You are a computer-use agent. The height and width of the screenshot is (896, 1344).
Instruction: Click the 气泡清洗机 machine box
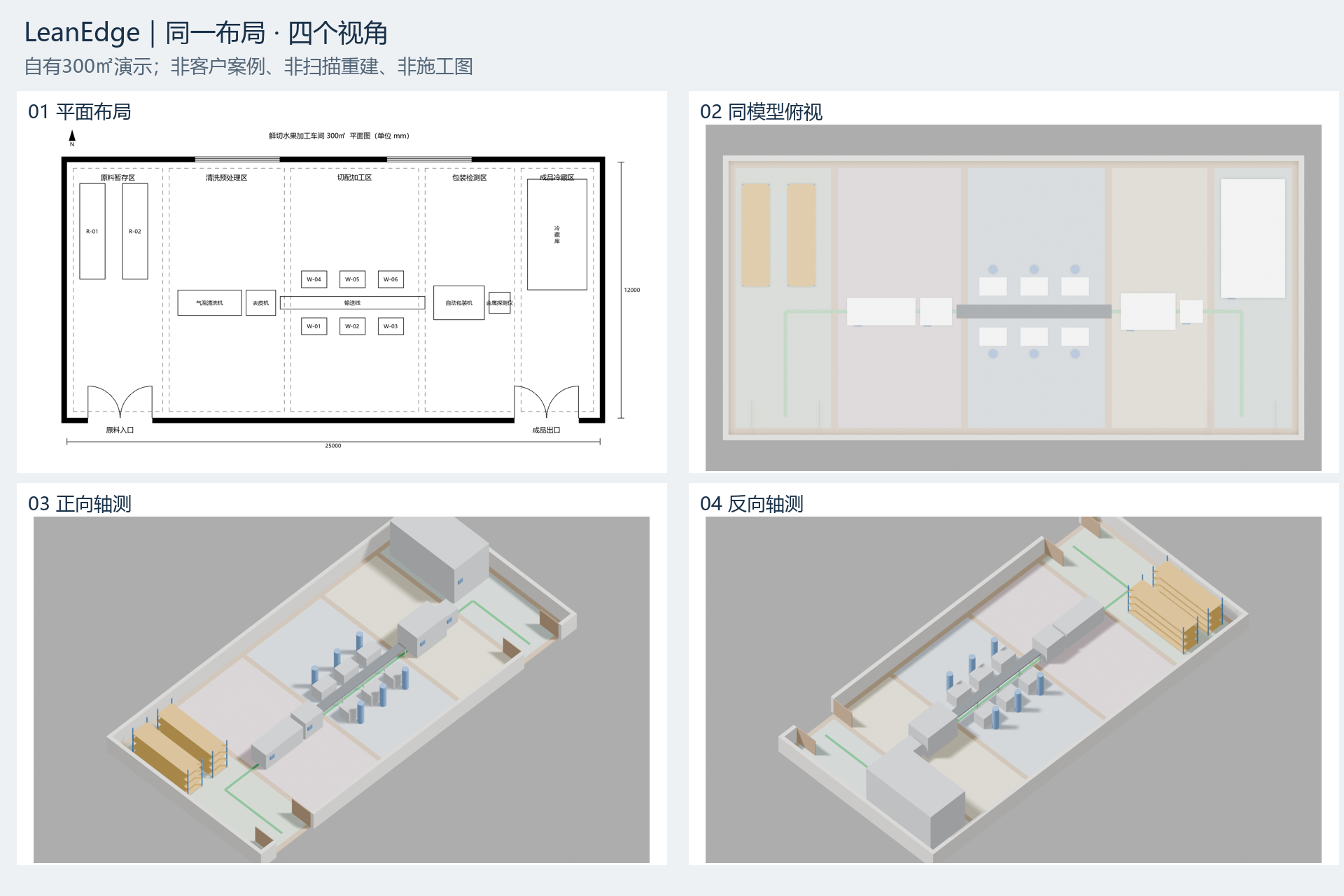(x=209, y=303)
